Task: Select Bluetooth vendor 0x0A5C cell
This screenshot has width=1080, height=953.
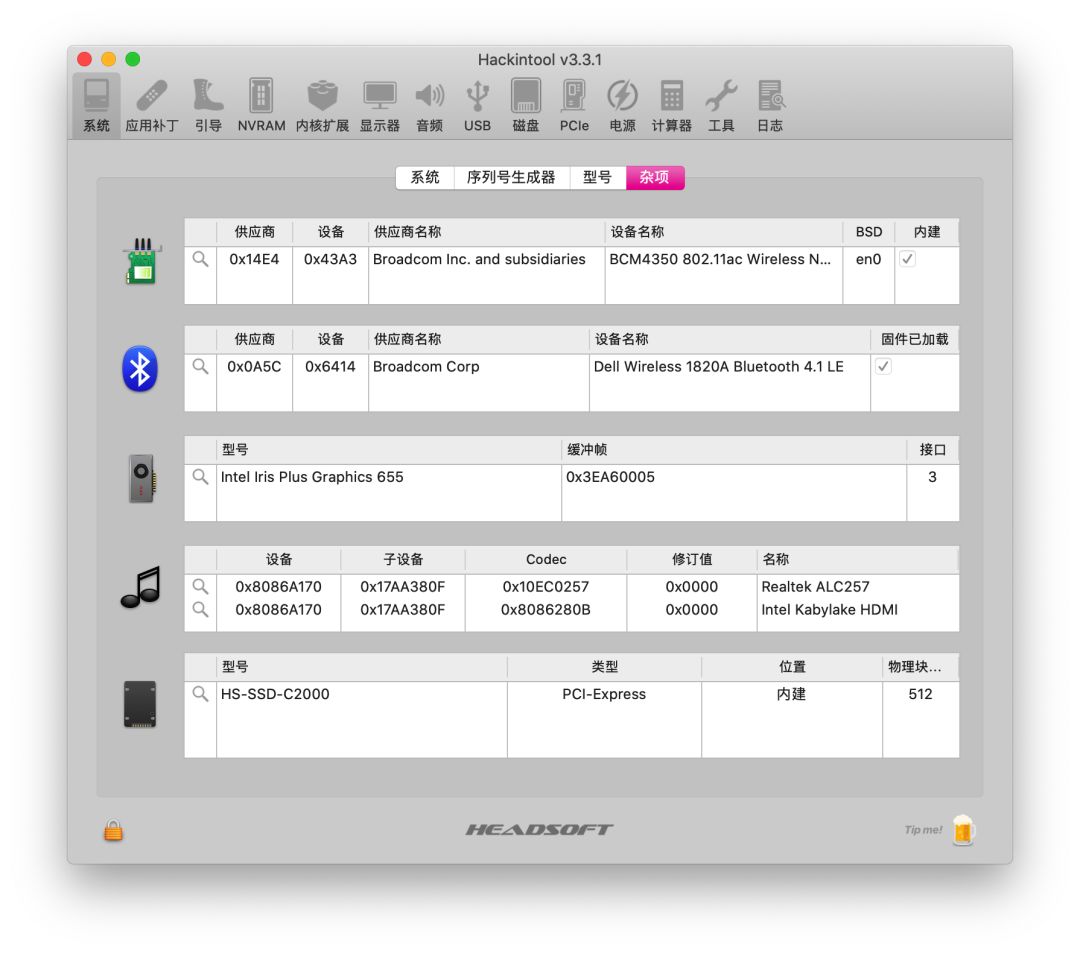Action: 254,366
